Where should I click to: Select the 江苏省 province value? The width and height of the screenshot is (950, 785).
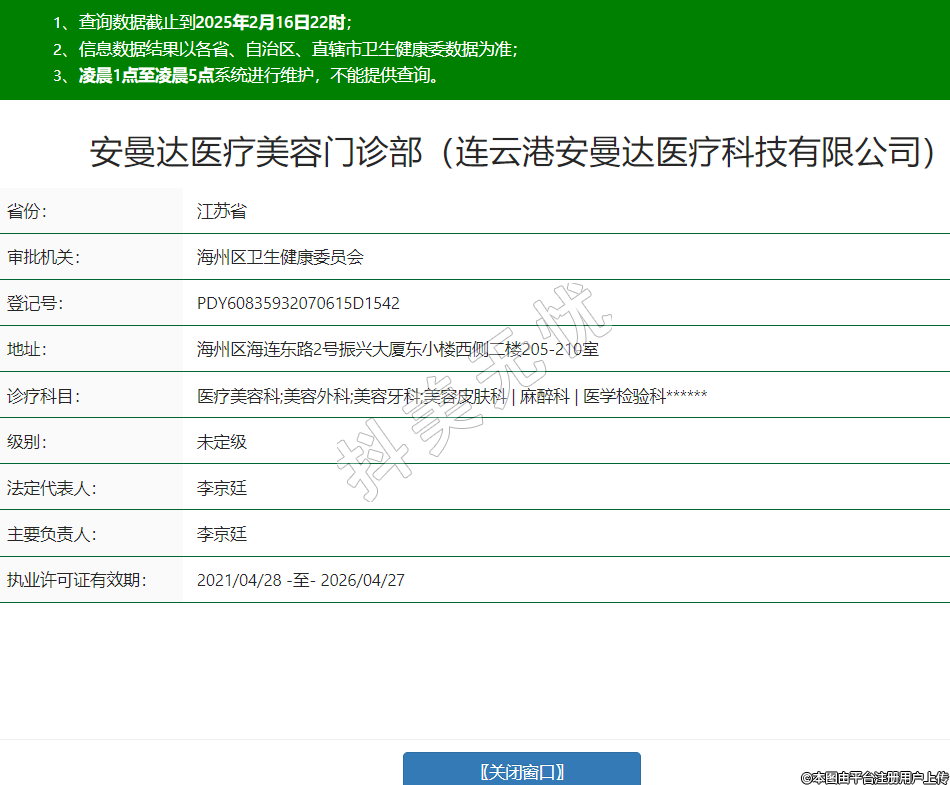(221, 211)
